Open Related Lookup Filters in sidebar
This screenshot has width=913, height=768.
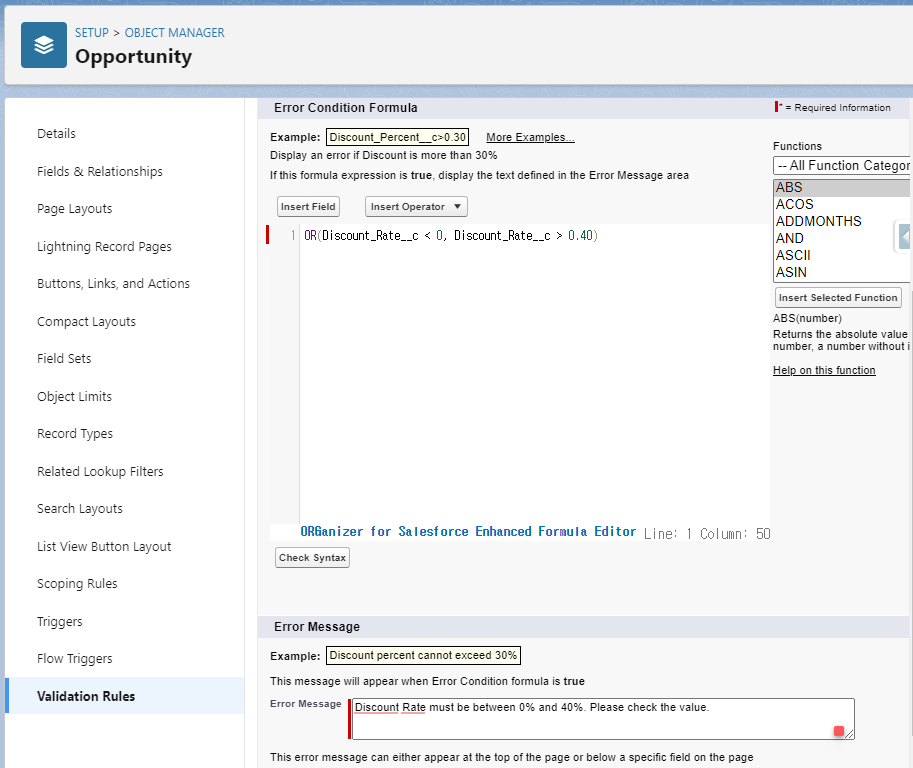pos(100,472)
